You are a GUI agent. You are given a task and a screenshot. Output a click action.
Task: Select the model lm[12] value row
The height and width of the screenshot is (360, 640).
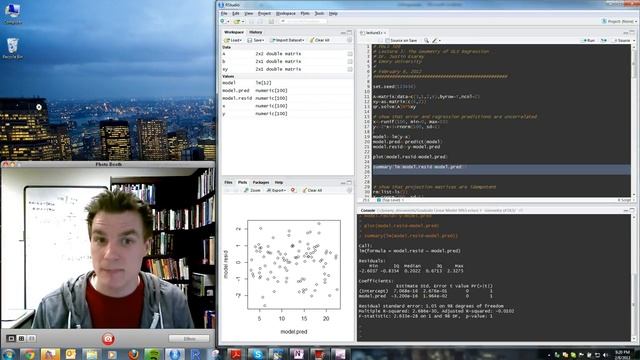(x=287, y=83)
